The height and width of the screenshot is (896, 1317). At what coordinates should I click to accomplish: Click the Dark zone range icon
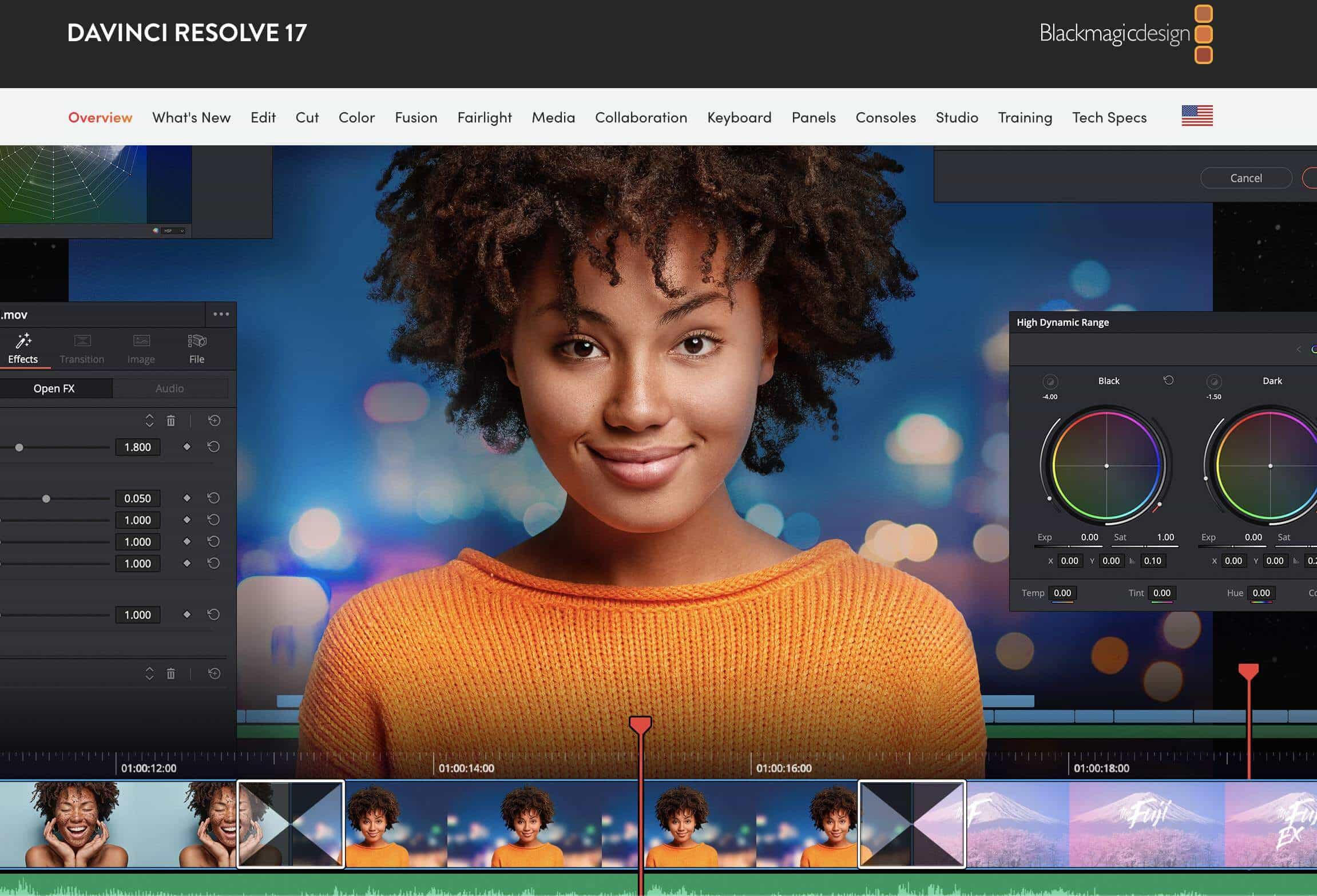pos(1214,382)
